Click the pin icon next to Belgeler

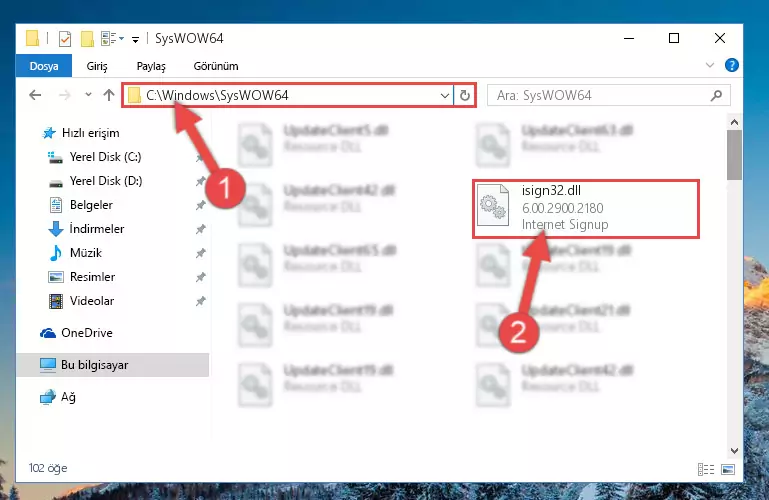coord(201,205)
